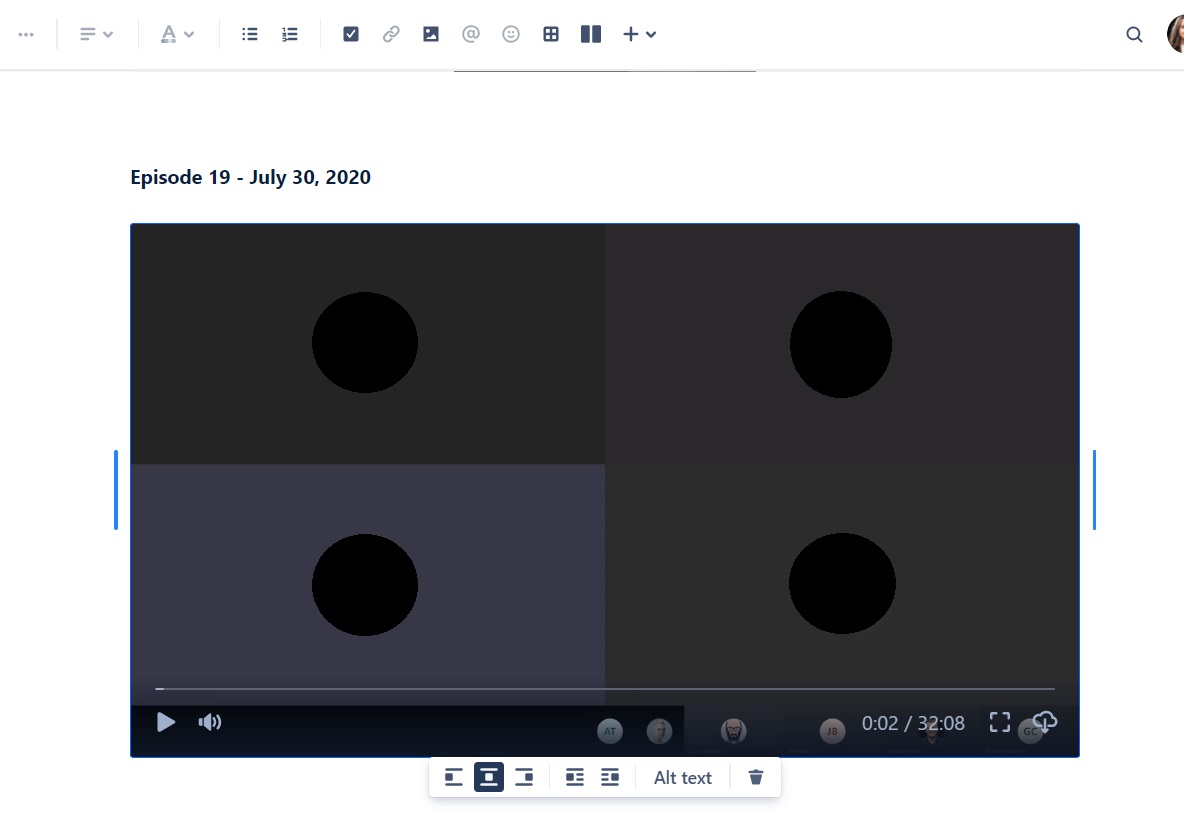This screenshot has width=1184, height=836.
Task: Insert an image or file
Action: click(430, 34)
